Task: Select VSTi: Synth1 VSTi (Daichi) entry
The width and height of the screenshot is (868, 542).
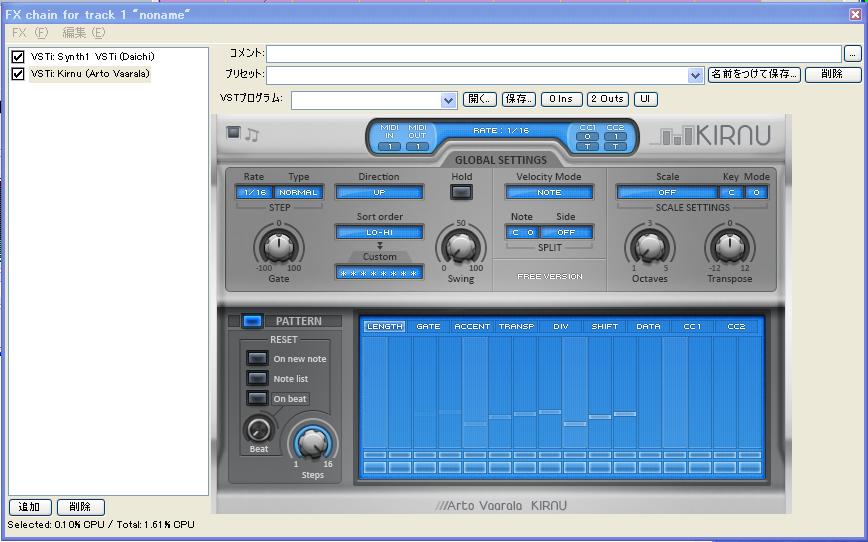Action: click(92, 56)
